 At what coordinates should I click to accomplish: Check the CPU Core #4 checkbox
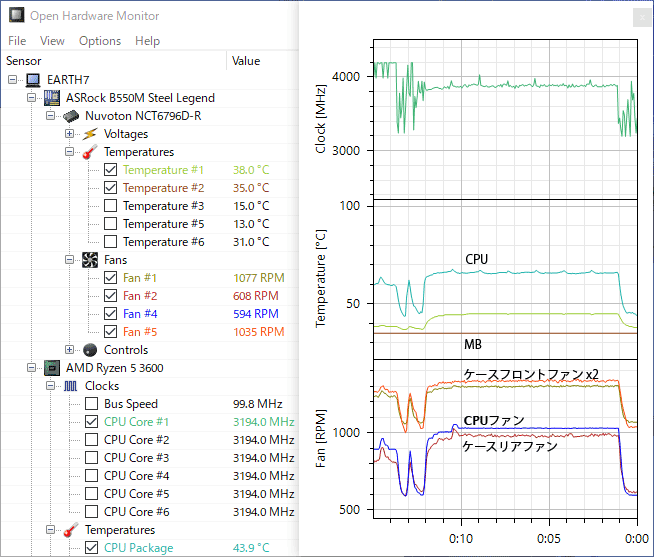coord(92,476)
